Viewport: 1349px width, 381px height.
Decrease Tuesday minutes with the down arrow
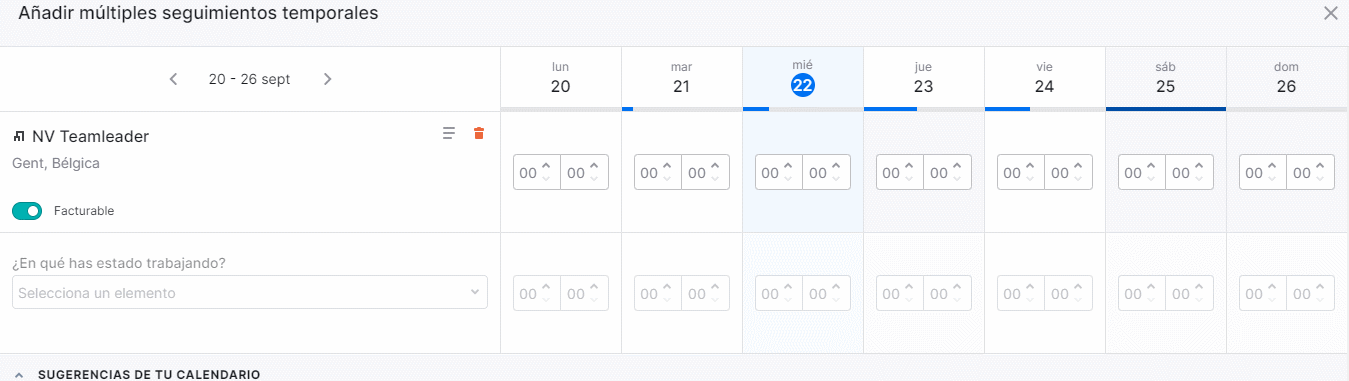pyautogui.click(x=715, y=179)
